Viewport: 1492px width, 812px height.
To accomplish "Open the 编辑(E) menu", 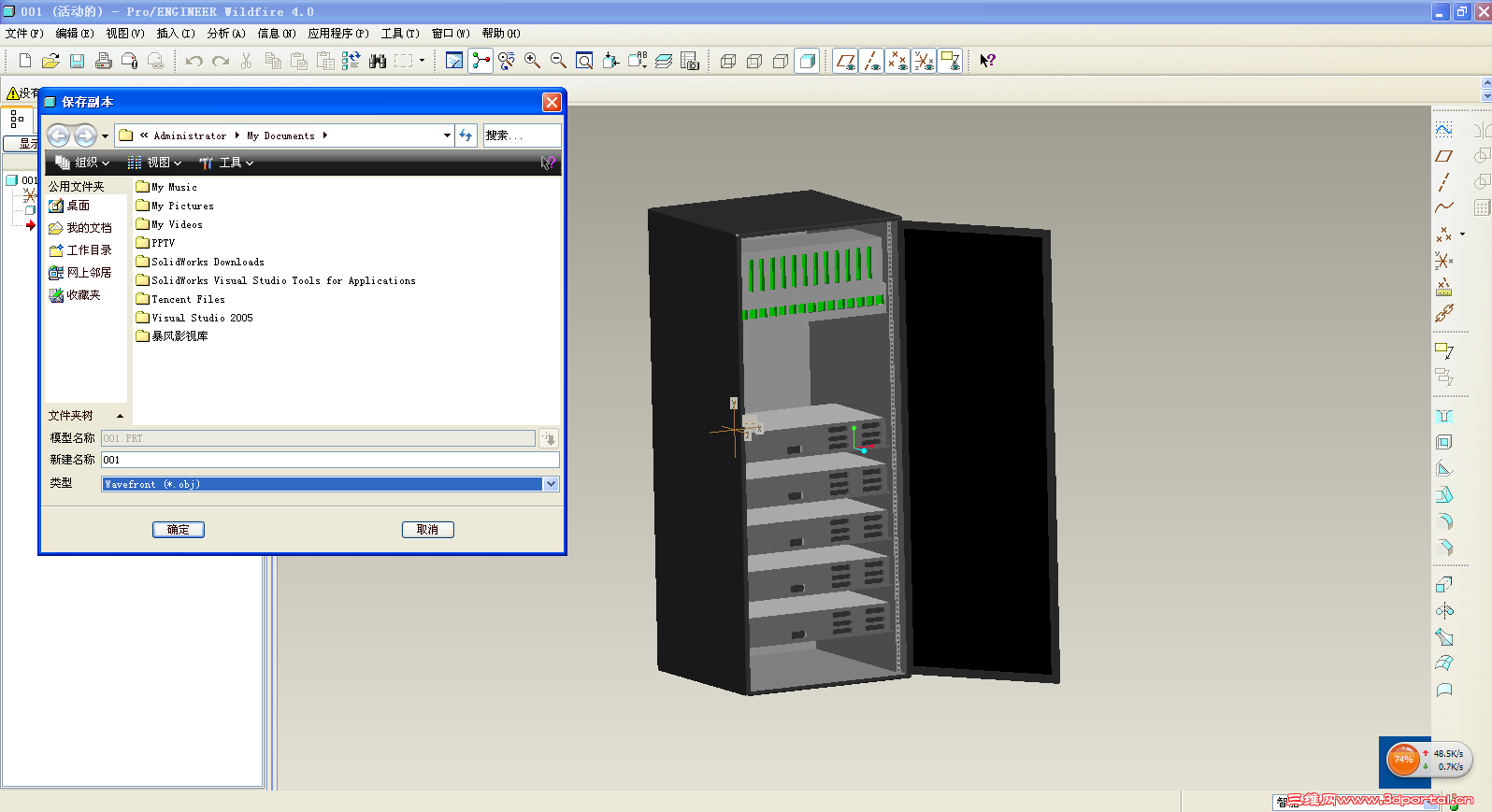I will click(75, 34).
